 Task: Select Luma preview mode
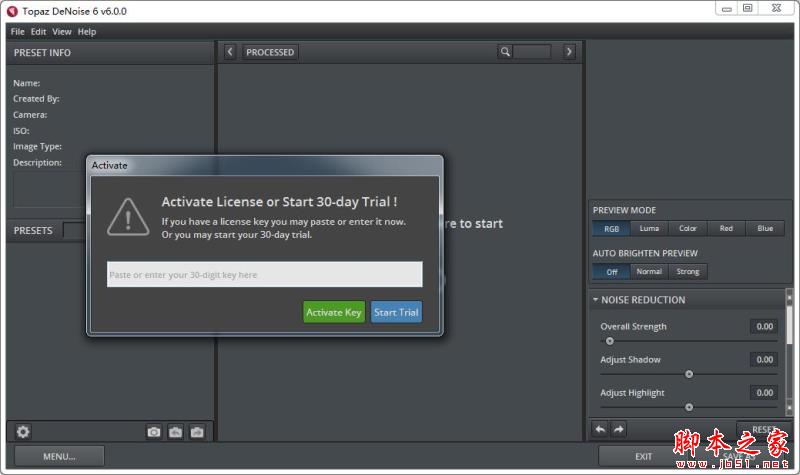(649, 229)
